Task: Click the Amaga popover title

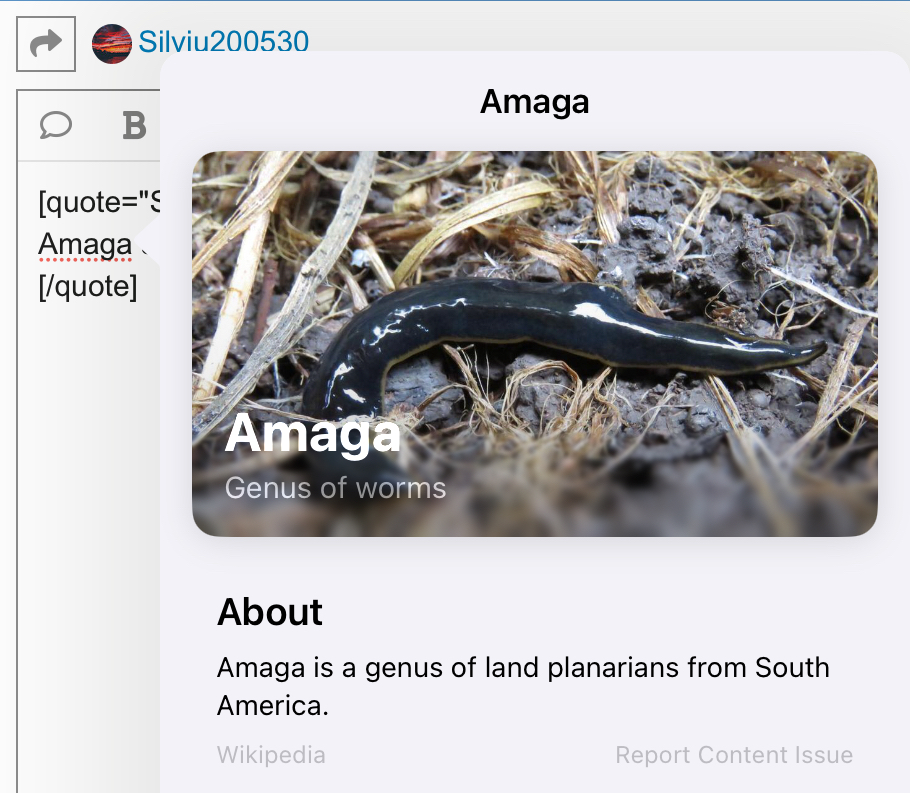Action: [535, 102]
